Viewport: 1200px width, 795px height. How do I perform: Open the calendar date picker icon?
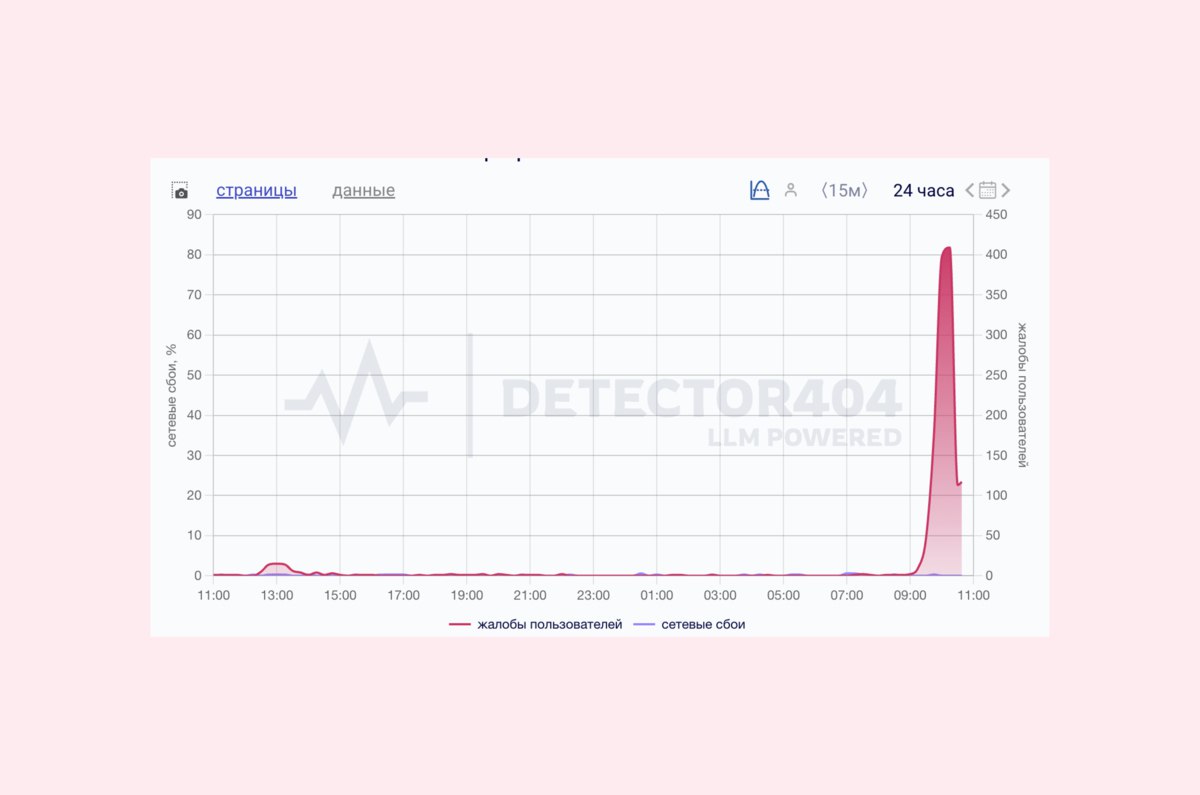point(988,190)
